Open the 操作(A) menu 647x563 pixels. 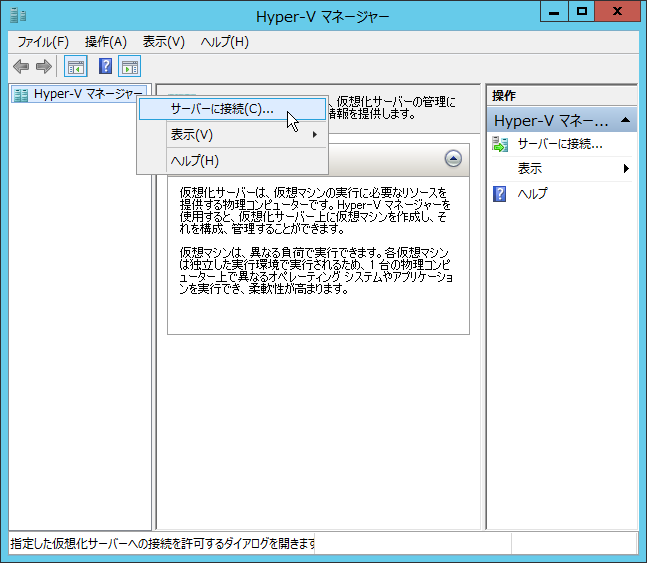(106, 42)
